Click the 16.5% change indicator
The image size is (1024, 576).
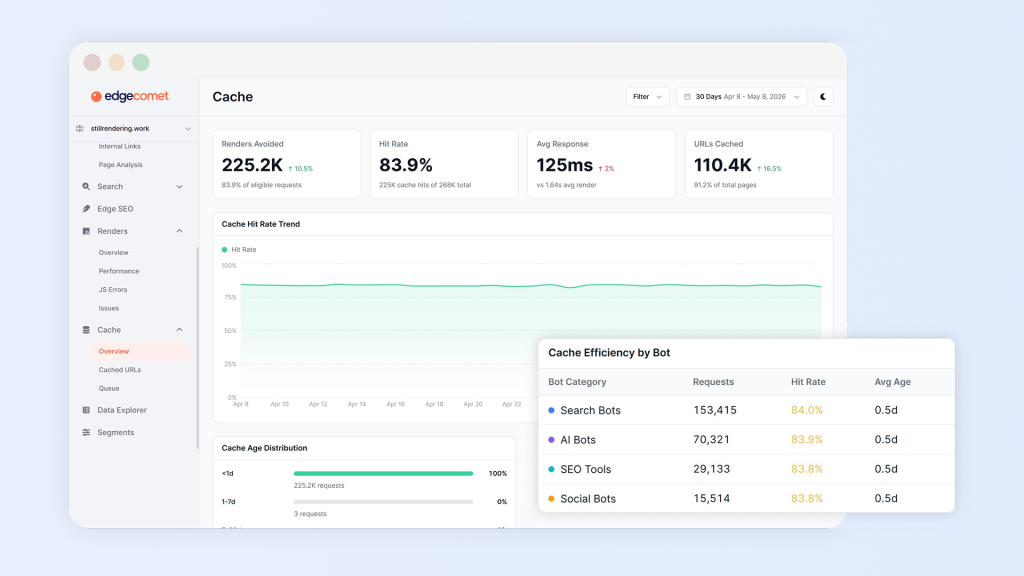tap(769, 168)
